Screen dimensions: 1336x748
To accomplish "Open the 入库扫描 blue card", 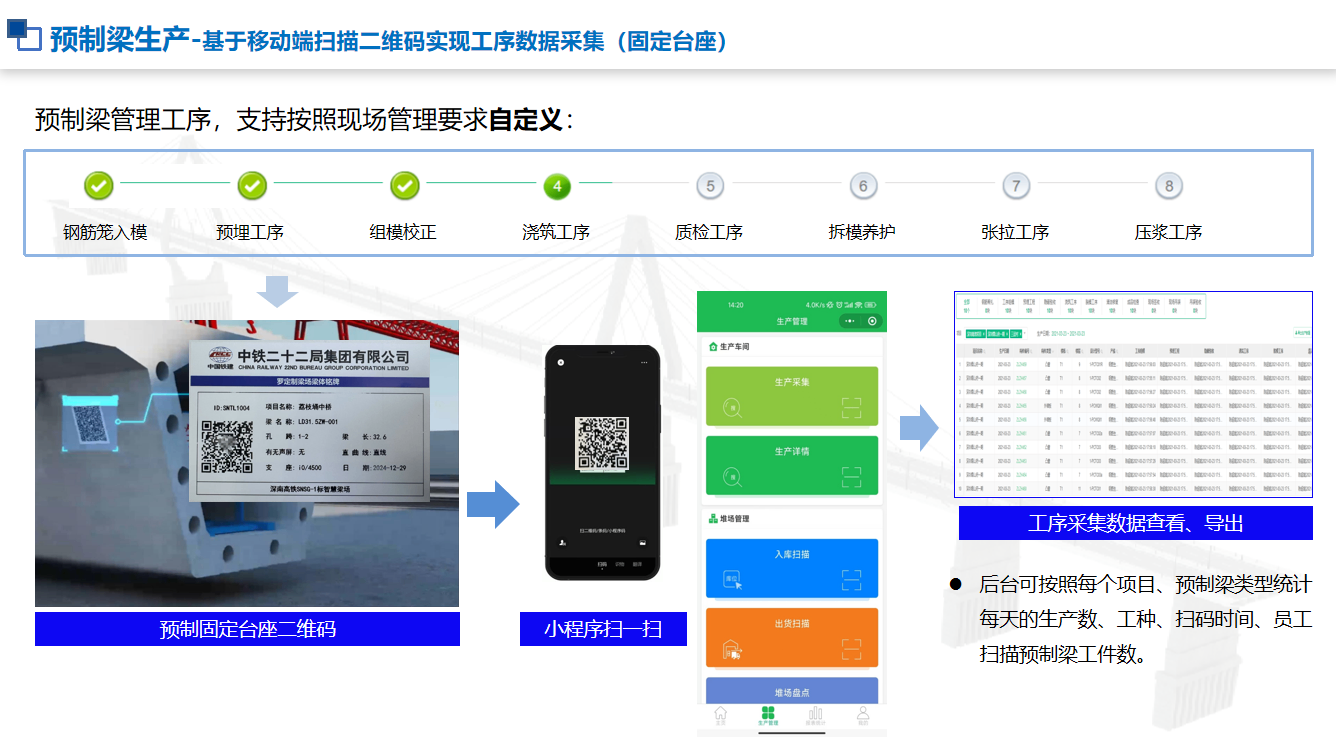I will pos(792,568).
